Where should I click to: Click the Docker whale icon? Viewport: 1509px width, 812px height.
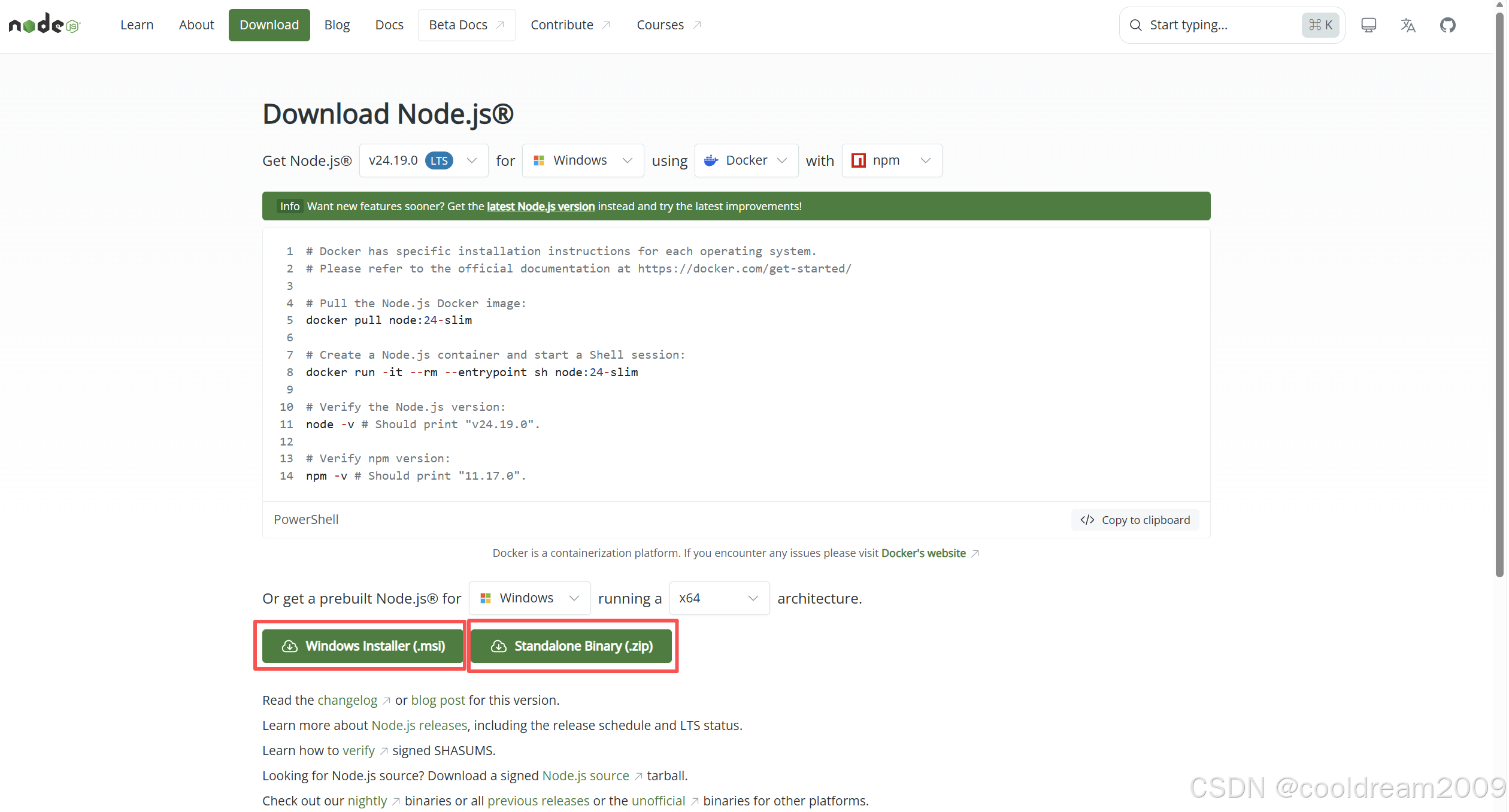tap(711, 160)
